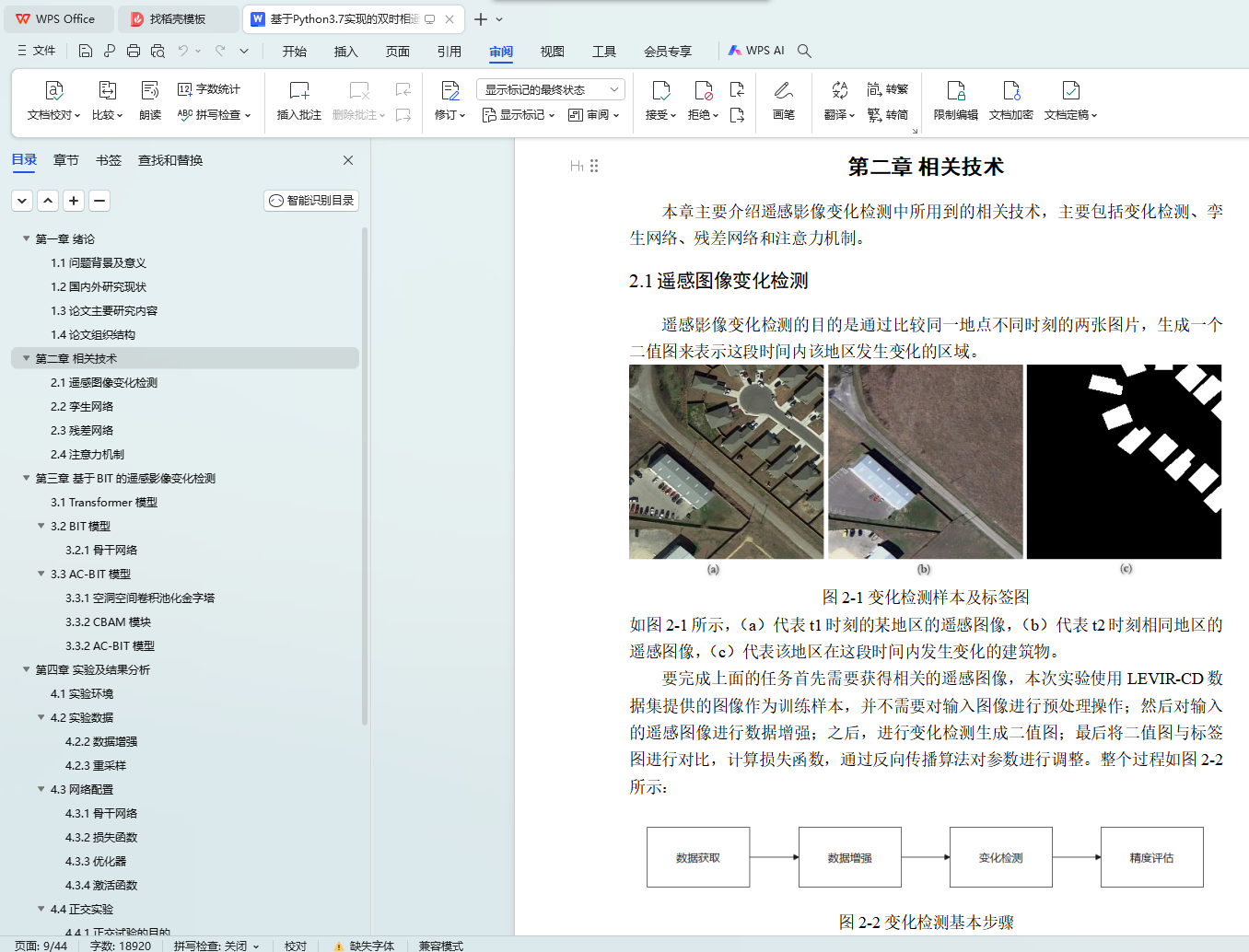Switch to 书签 tab in navigation pane
Viewport: 1249px width, 952px height.
pos(109,160)
